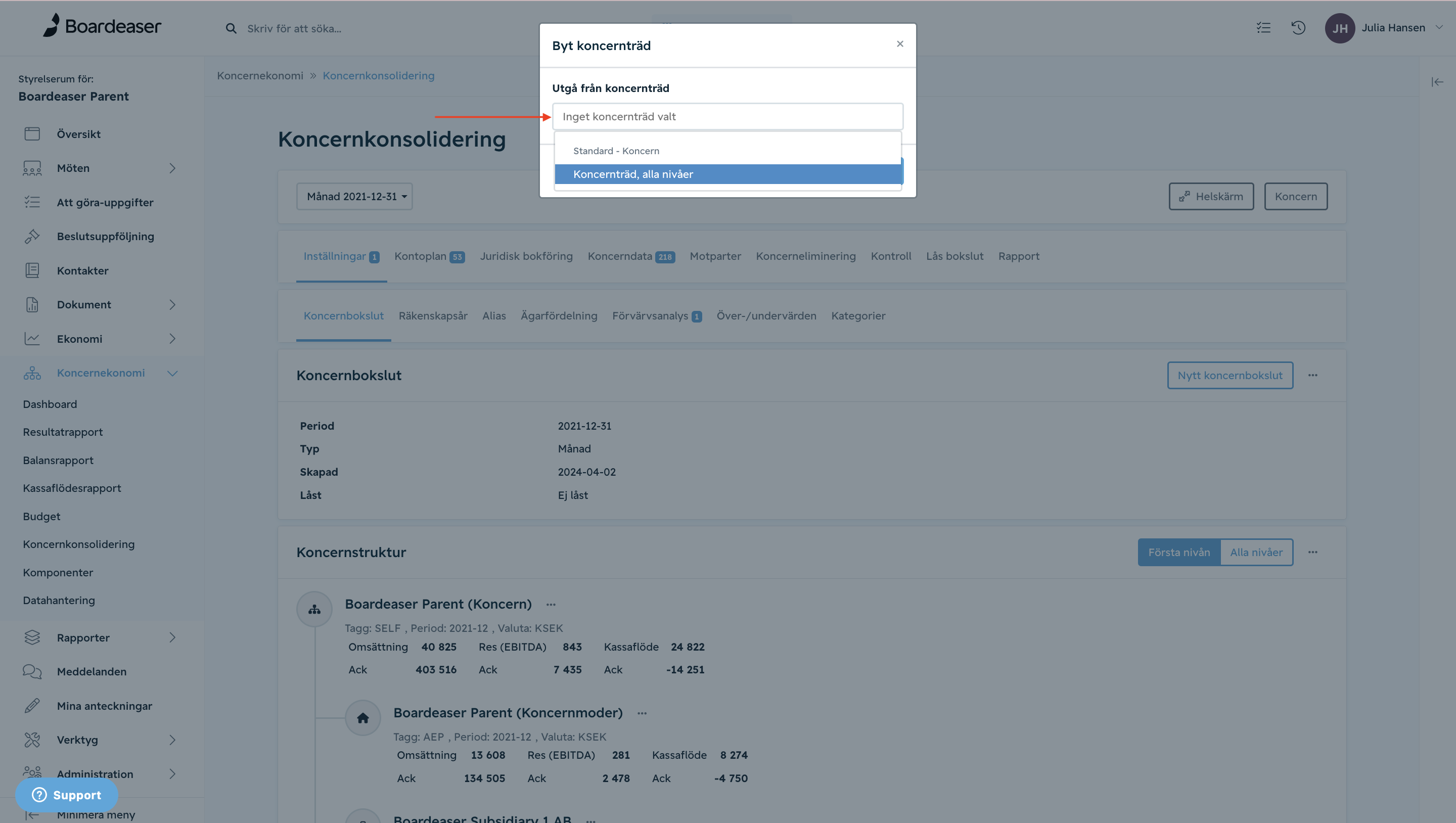Click the Inget koncernträd valt field
The height and width of the screenshot is (823, 1456).
click(x=727, y=116)
